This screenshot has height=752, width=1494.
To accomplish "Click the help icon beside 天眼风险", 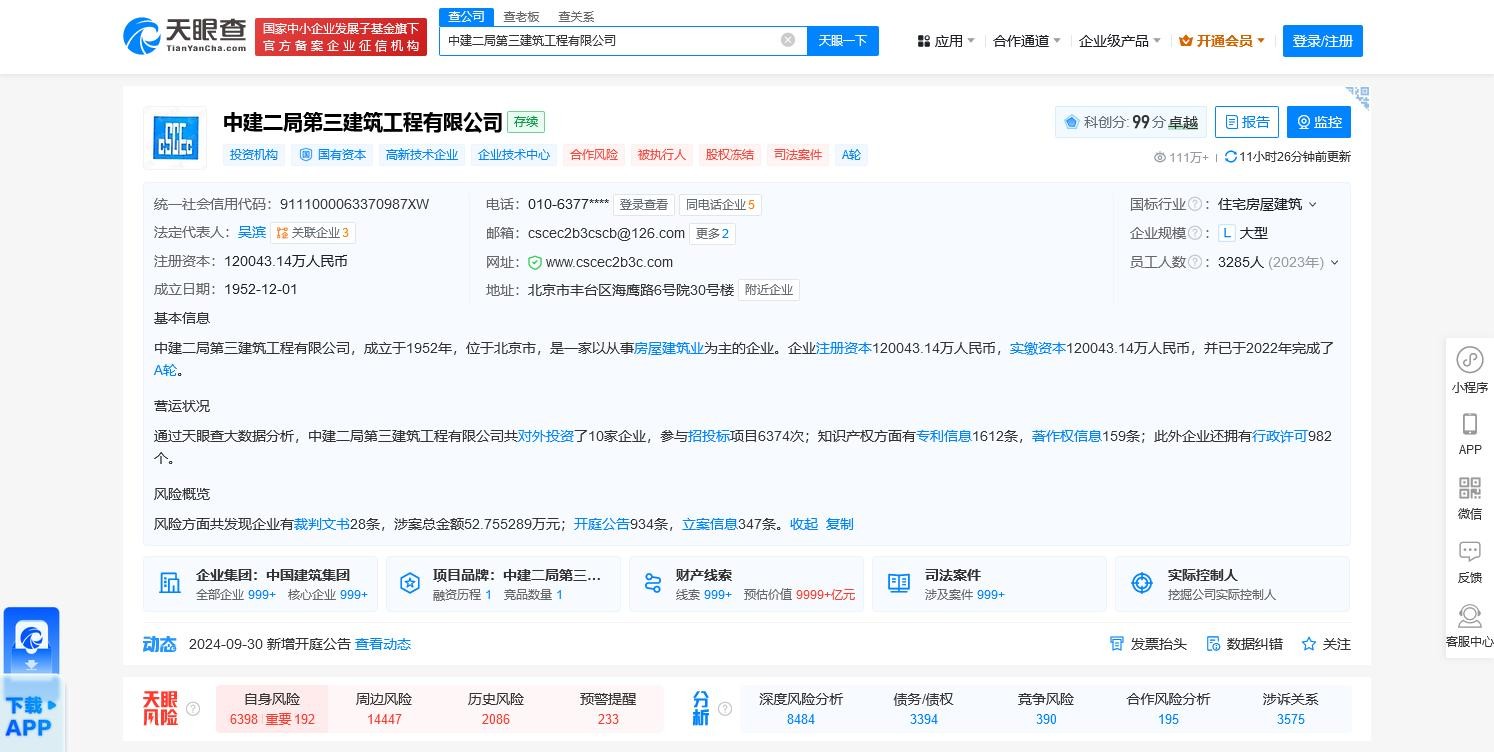I will point(193,708).
